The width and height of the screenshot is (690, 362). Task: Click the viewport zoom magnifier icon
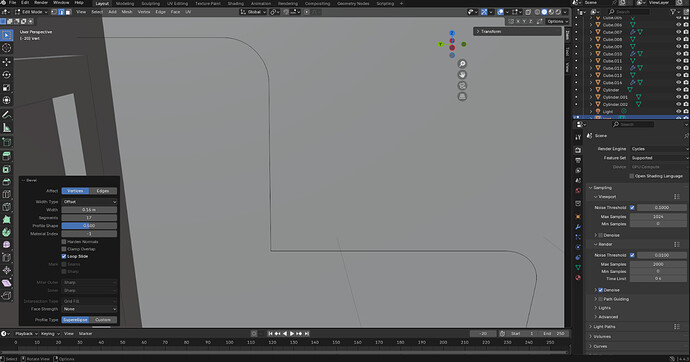click(462, 64)
